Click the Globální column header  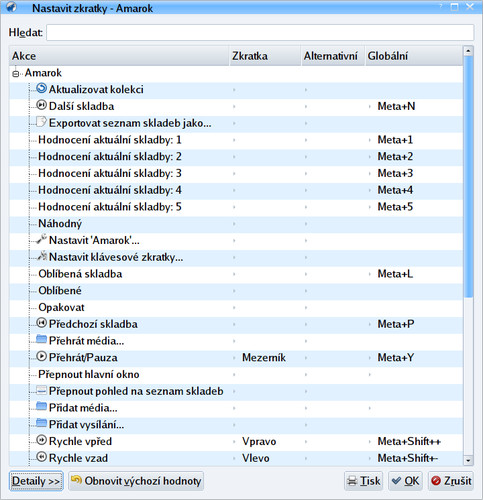[x=414, y=56]
